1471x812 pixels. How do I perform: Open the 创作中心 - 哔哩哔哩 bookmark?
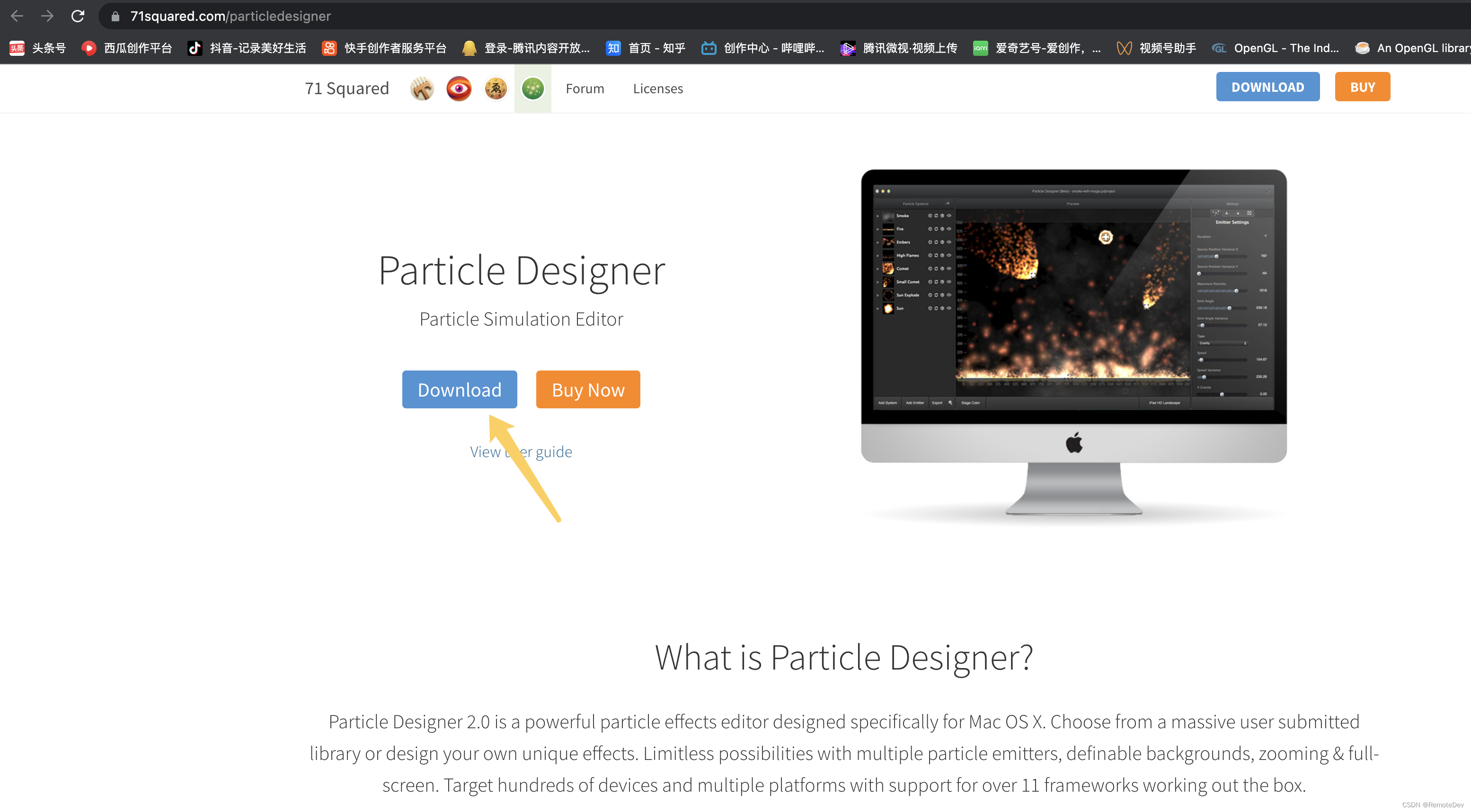point(763,48)
